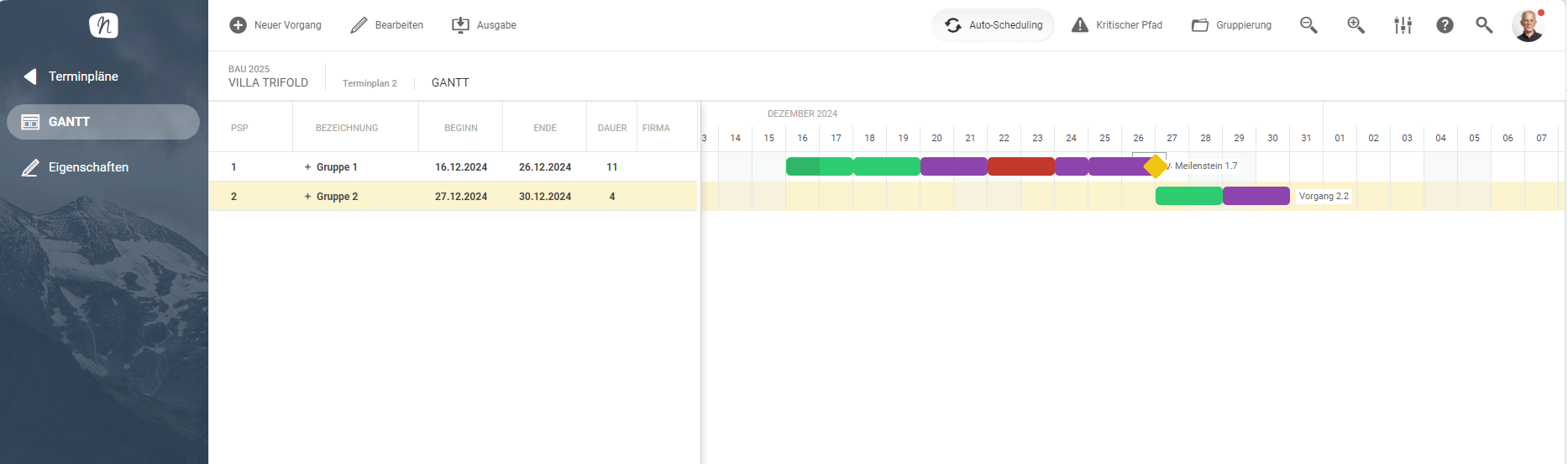Click the yellow Meilenstein 1.7 diamond

click(1156, 166)
